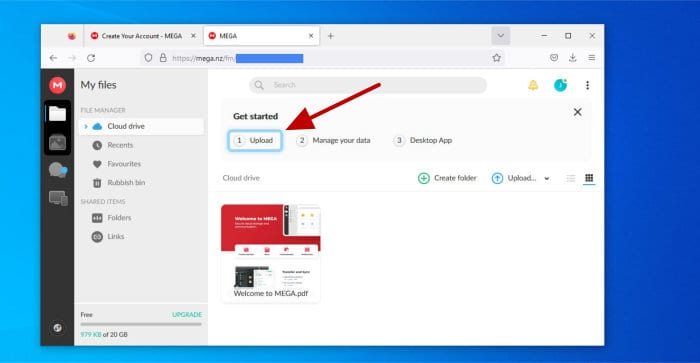
Task: Close the MEGA tab
Action: click(311, 36)
